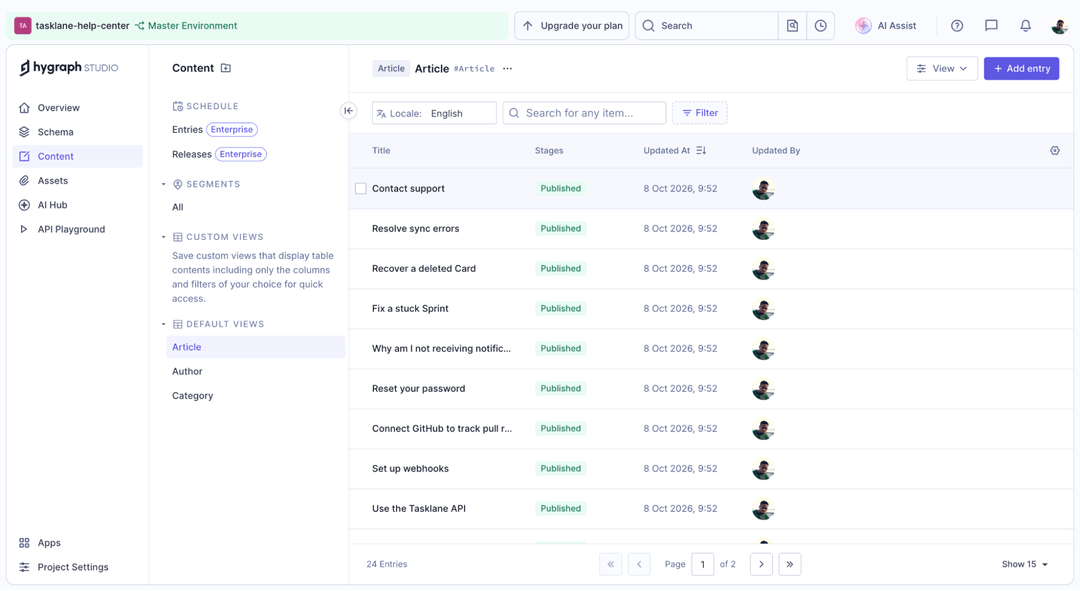Open the chat feedback icon
Viewport: 1080px width, 591px height.
pos(991,25)
